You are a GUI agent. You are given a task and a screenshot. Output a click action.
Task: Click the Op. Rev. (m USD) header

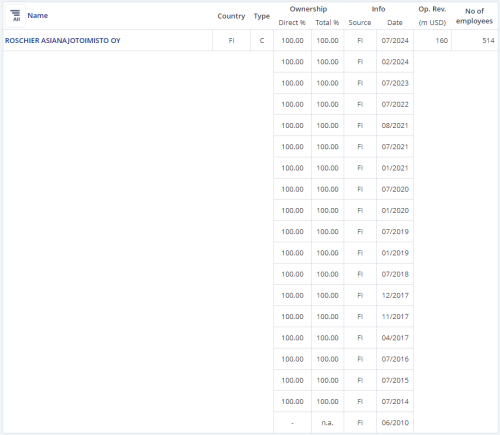click(432, 16)
